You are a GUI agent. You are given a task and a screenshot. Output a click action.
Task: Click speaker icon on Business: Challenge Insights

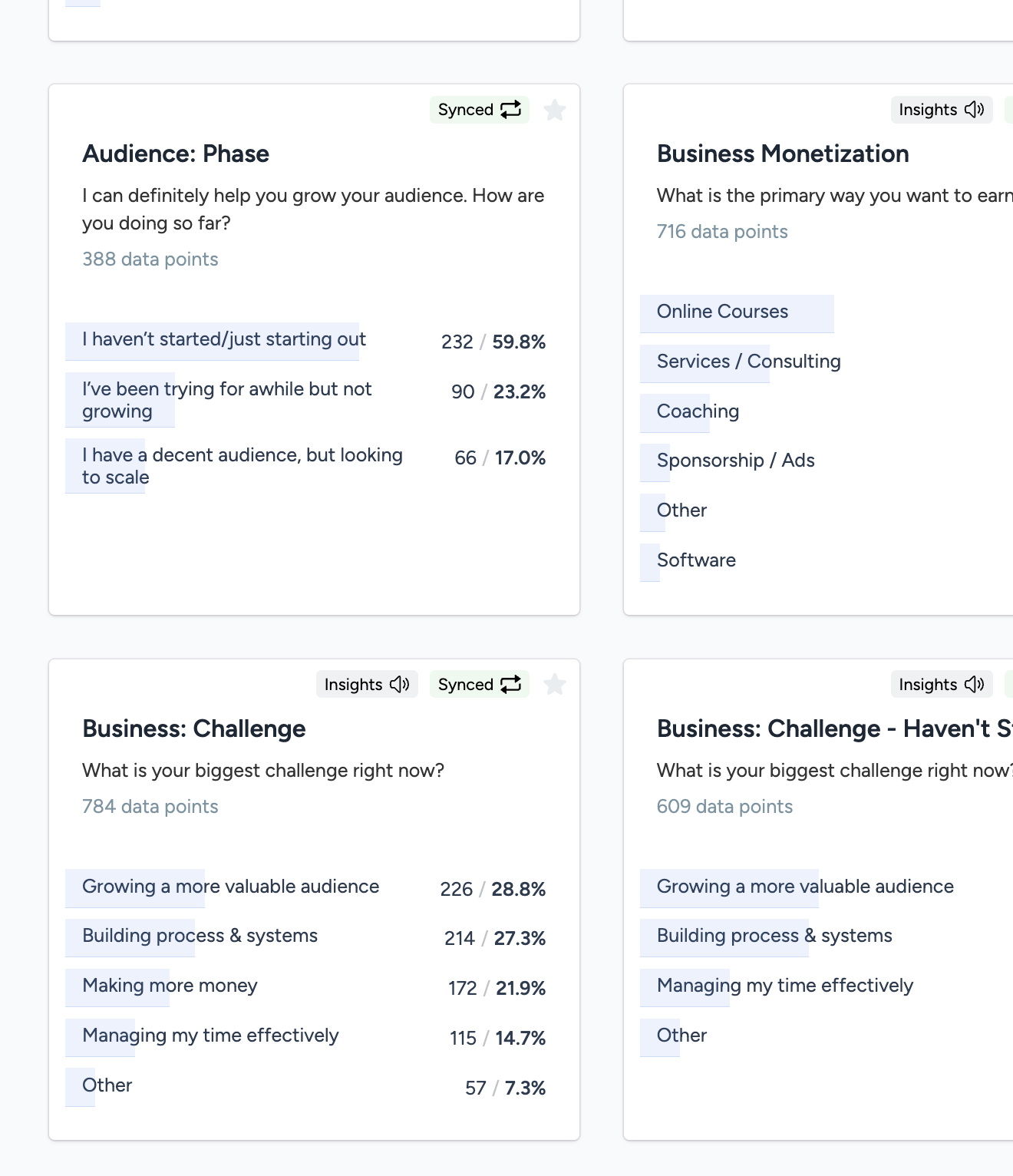(x=400, y=684)
